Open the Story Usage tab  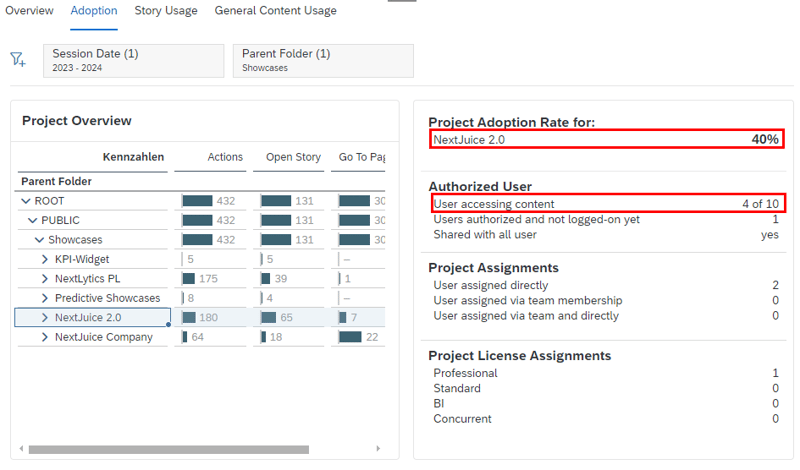[166, 11]
